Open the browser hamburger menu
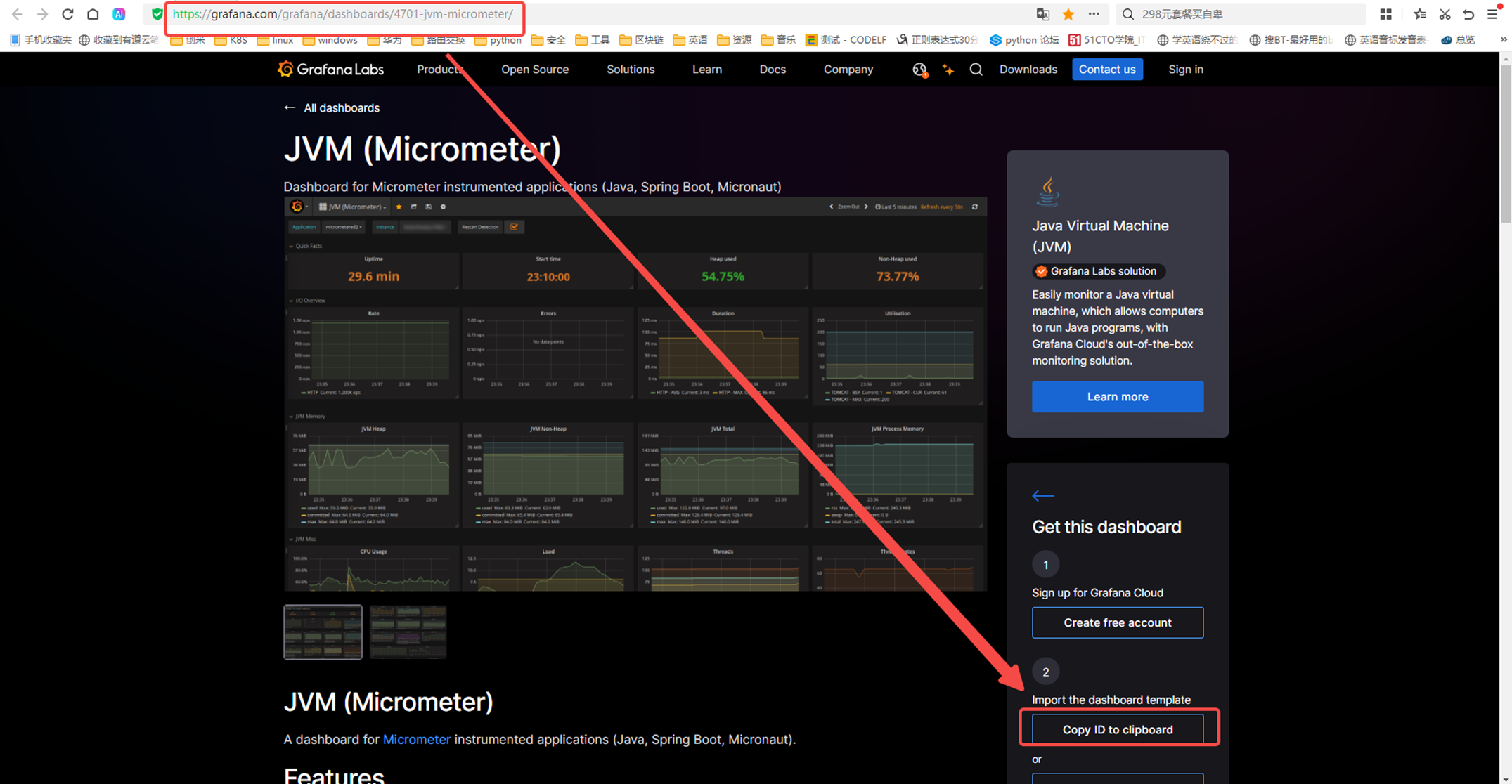 click(x=1492, y=14)
